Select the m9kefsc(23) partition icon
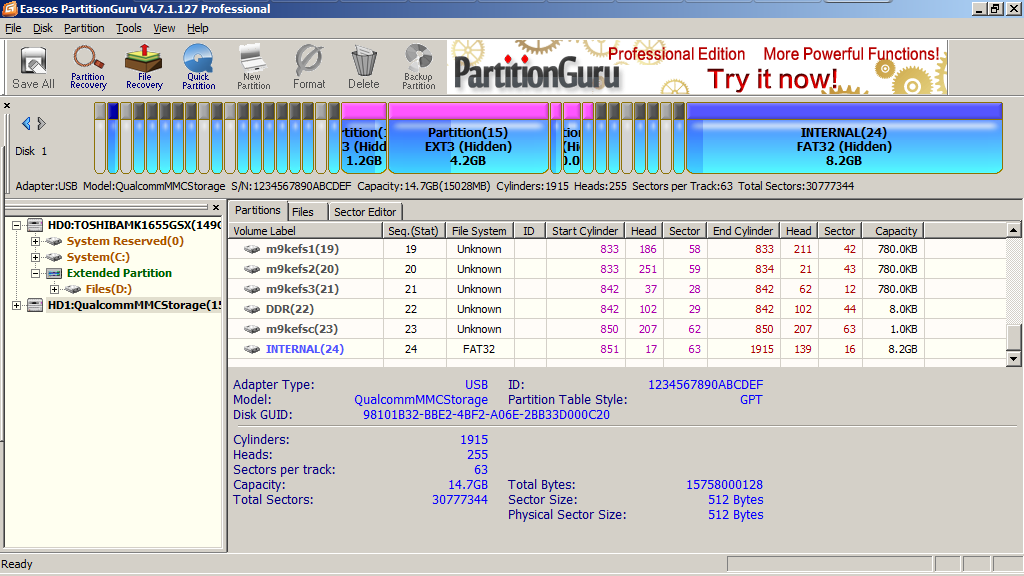 (252, 329)
